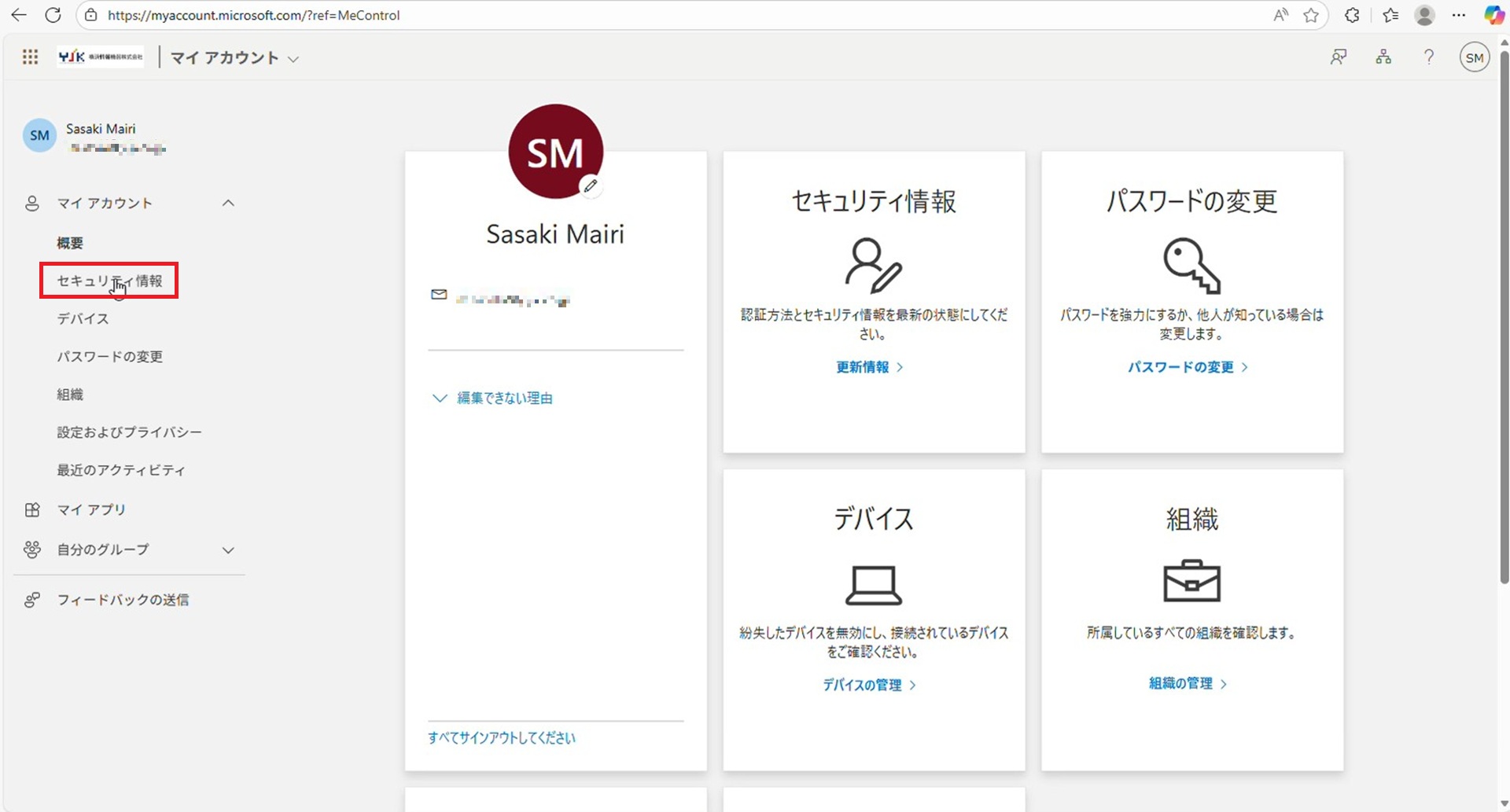Open the organization chart icon in header
Screen dimensions: 1510x812
tap(1383, 57)
